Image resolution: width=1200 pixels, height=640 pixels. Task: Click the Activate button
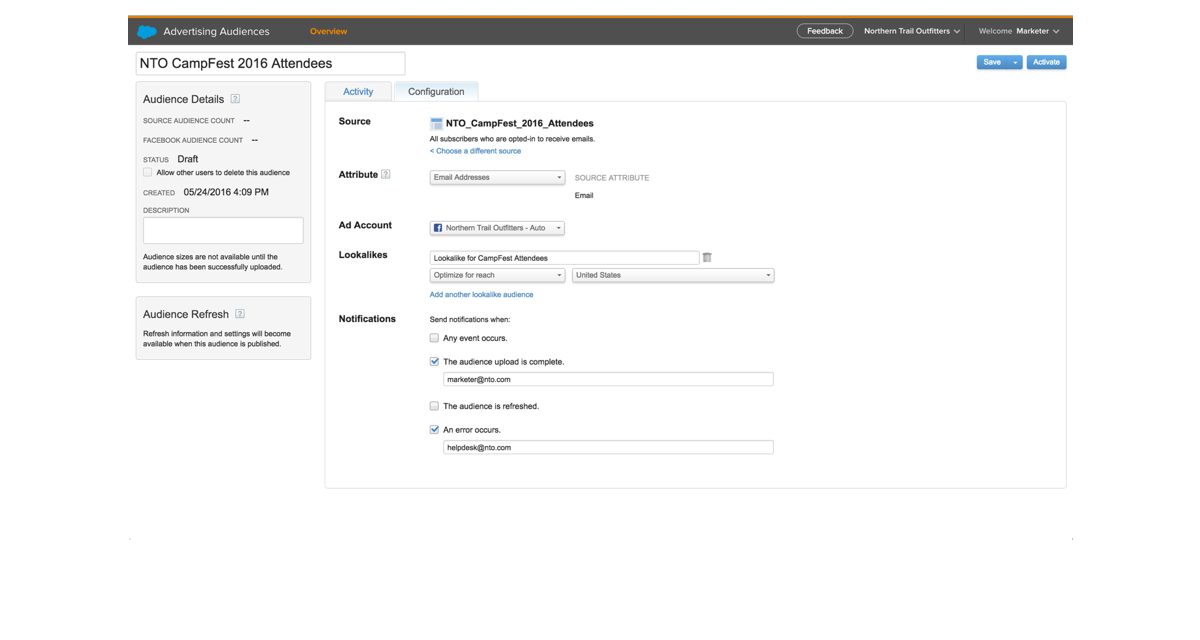click(x=1046, y=62)
